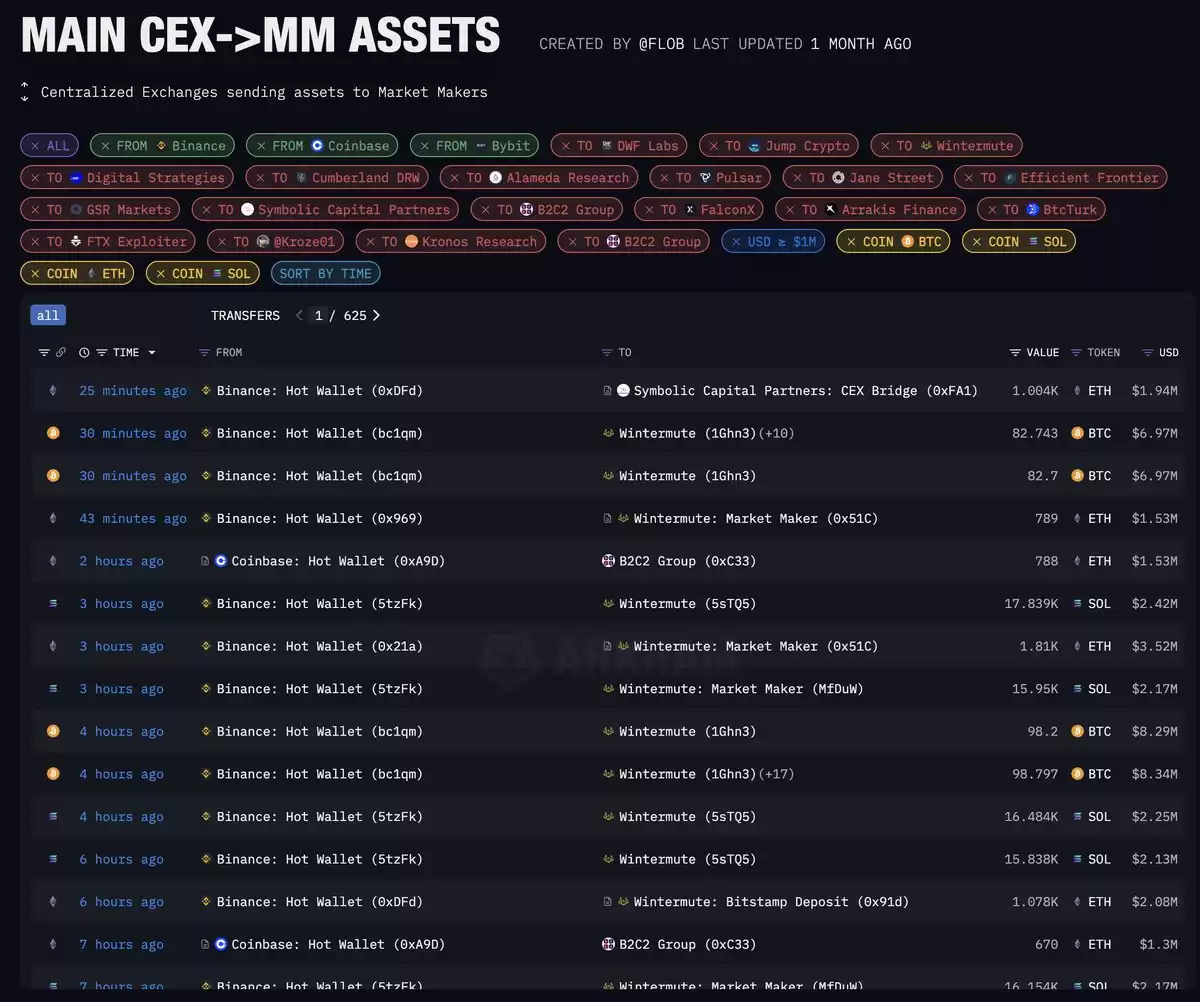Click the ETH token icon in the 1.81K row
The width and height of the screenshot is (1200, 1002).
click(1078, 646)
